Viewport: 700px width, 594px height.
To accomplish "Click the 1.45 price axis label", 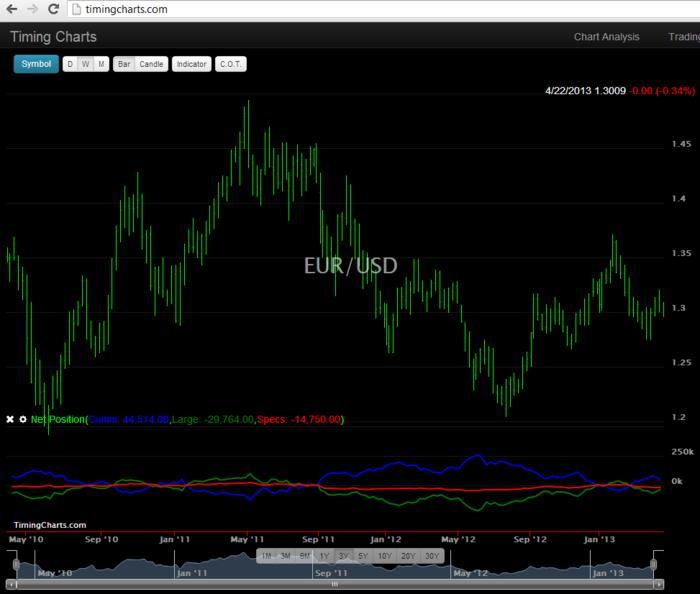I will tap(681, 144).
